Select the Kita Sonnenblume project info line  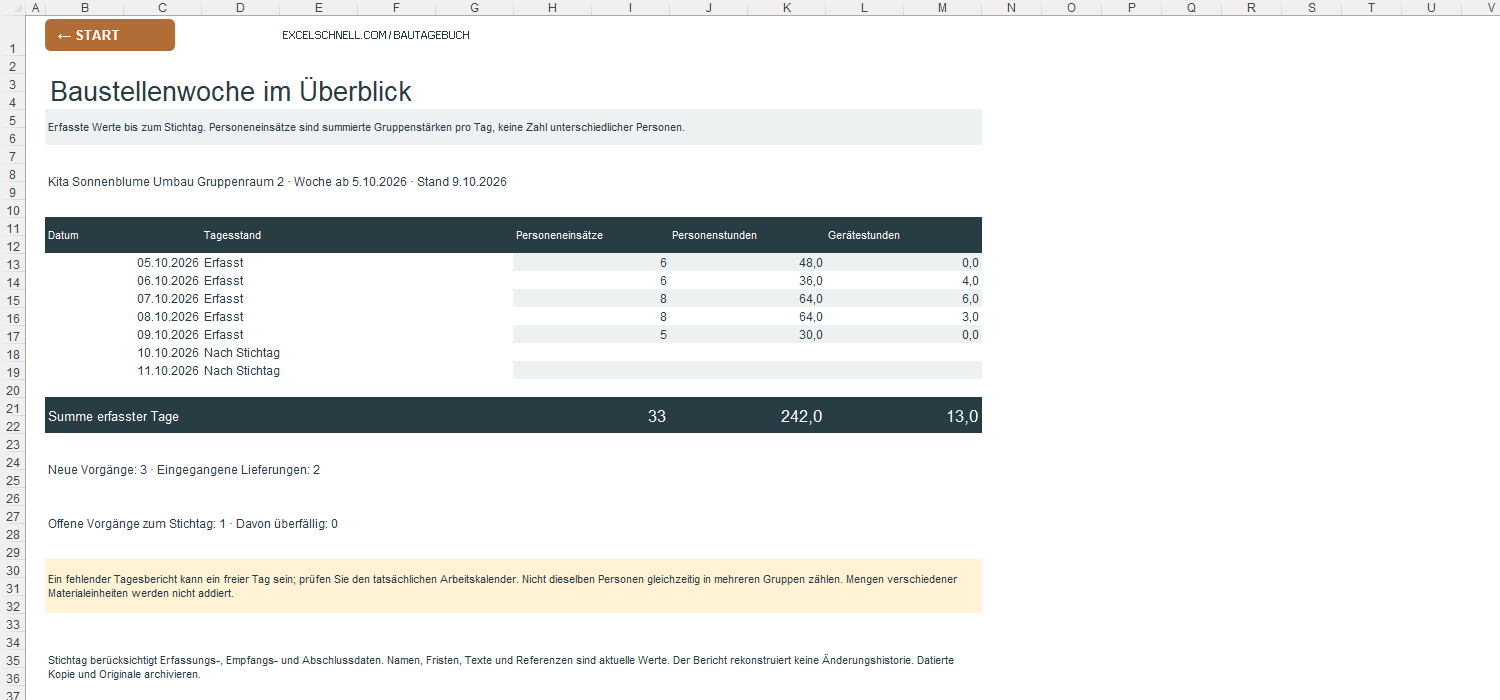click(277, 182)
